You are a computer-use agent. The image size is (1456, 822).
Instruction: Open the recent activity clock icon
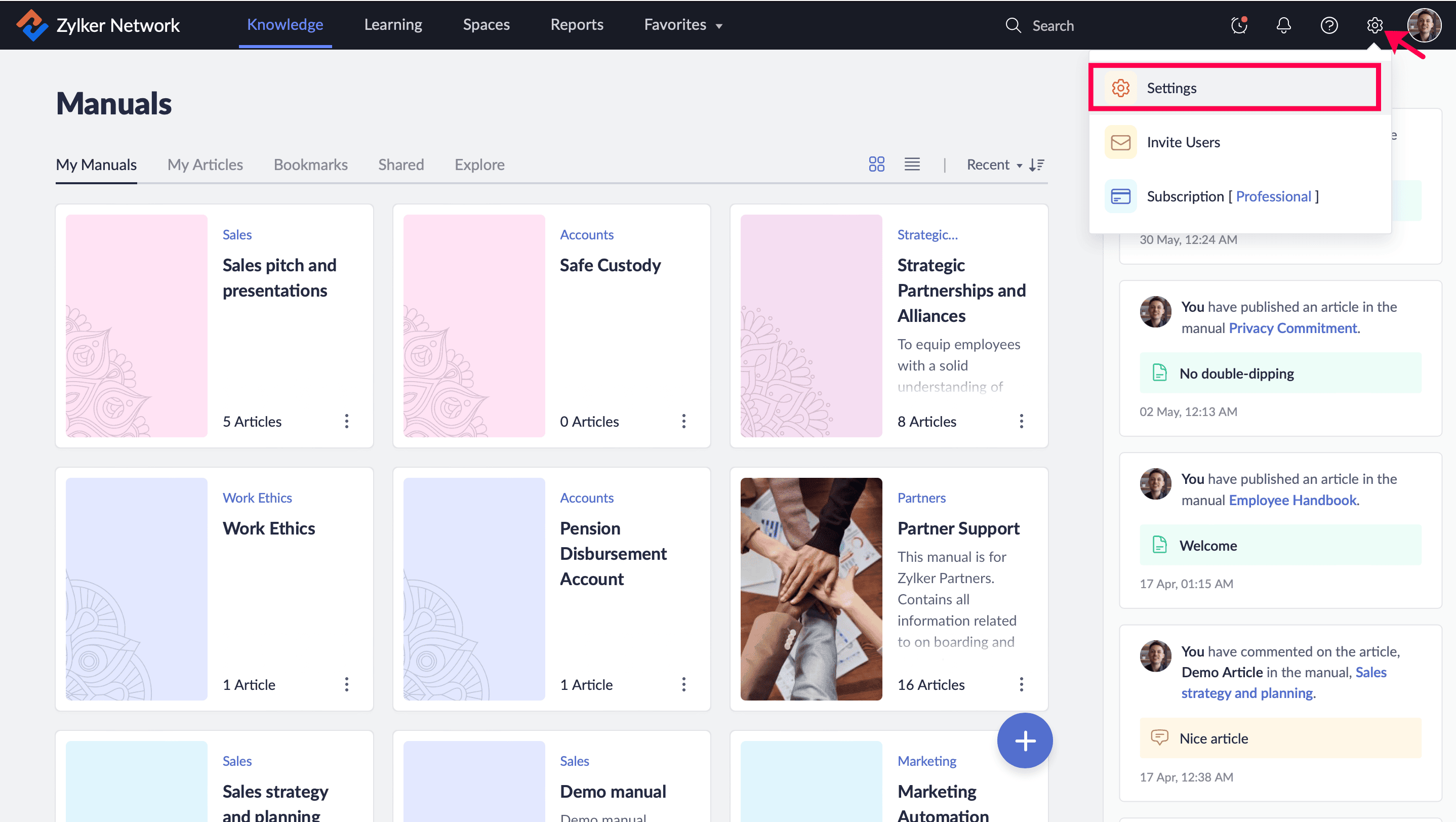(1239, 25)
